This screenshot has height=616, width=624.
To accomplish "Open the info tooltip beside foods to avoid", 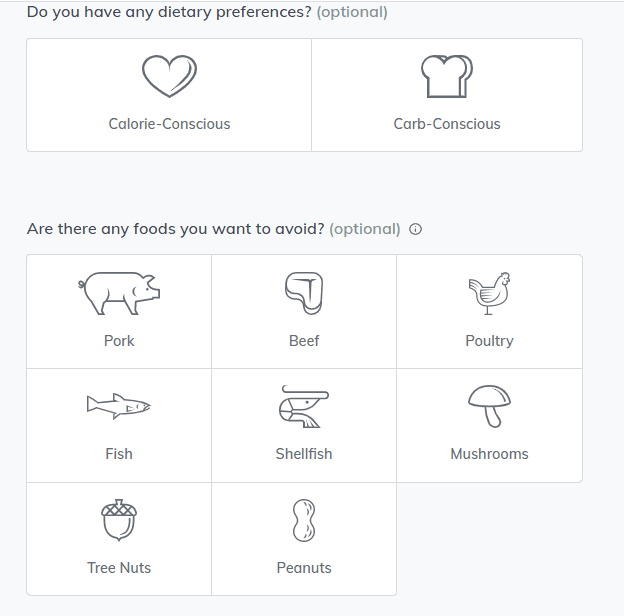I will 415,229.
